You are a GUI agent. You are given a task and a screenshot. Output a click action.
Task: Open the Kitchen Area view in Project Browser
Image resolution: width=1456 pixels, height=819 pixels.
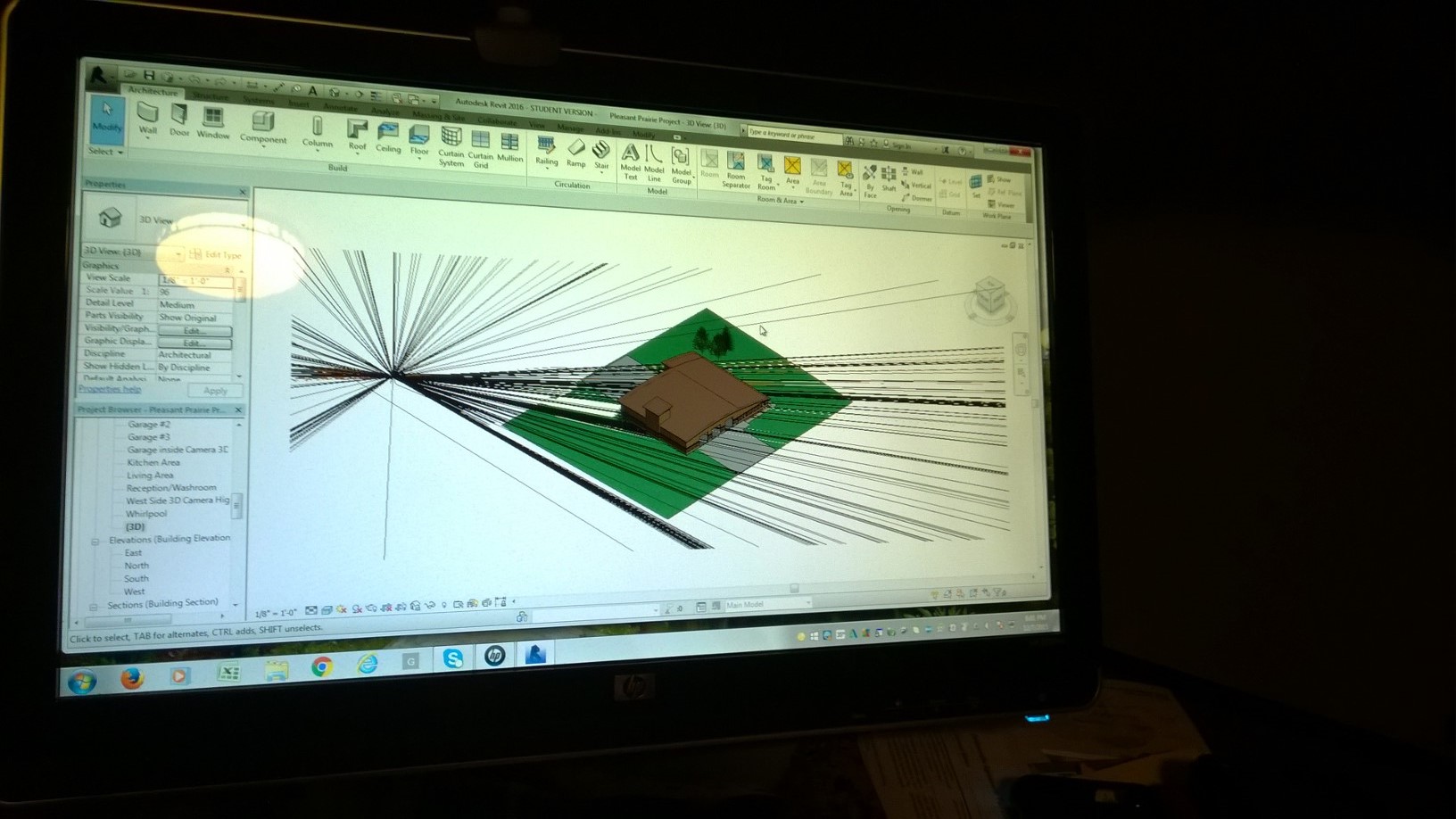[153, 462]
